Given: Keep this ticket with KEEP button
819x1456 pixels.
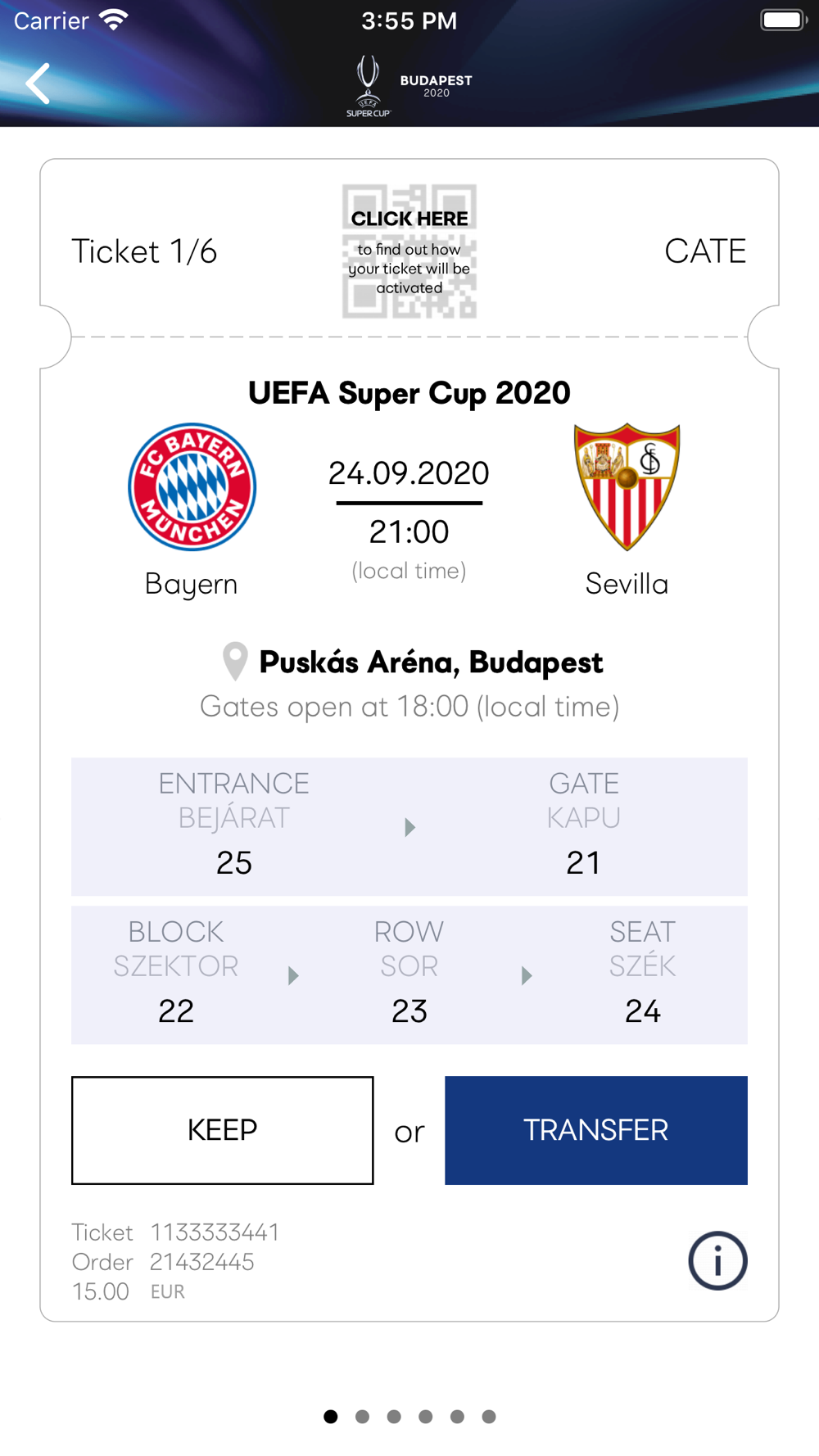Looking at the screenshot, I should tap(223, 1130).
